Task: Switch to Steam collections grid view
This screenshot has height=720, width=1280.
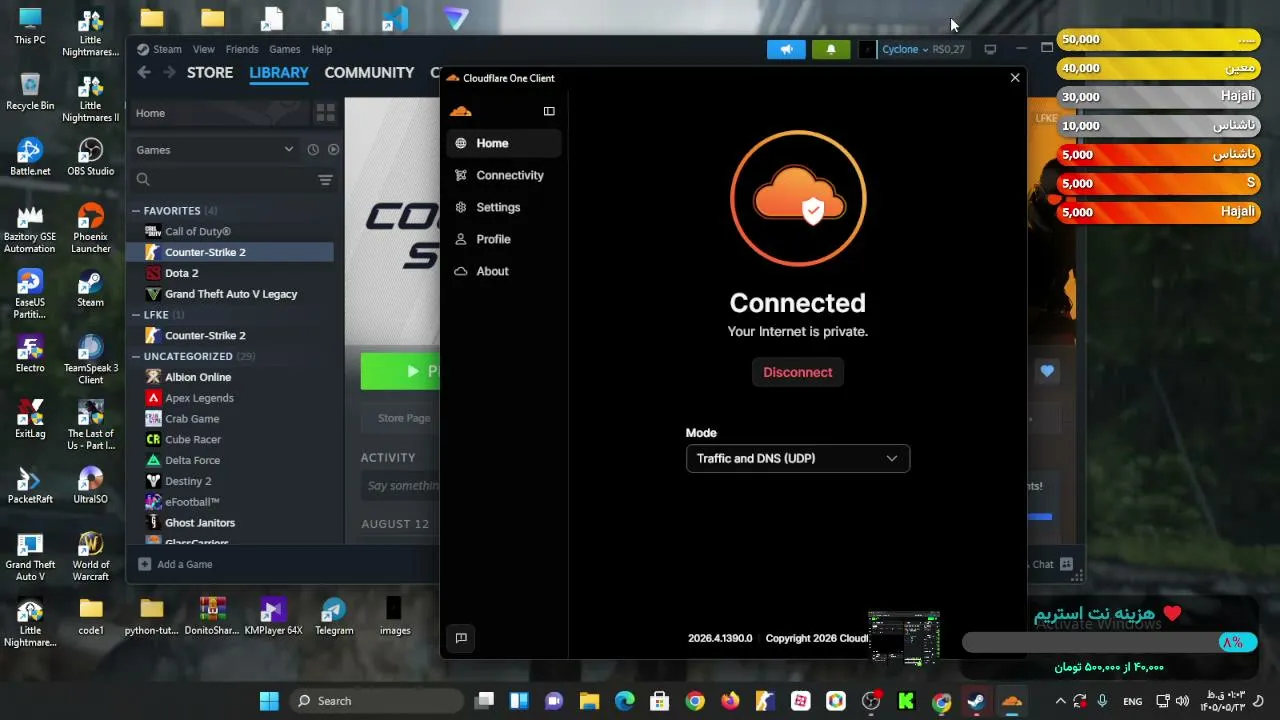Action: coord(325,113)
